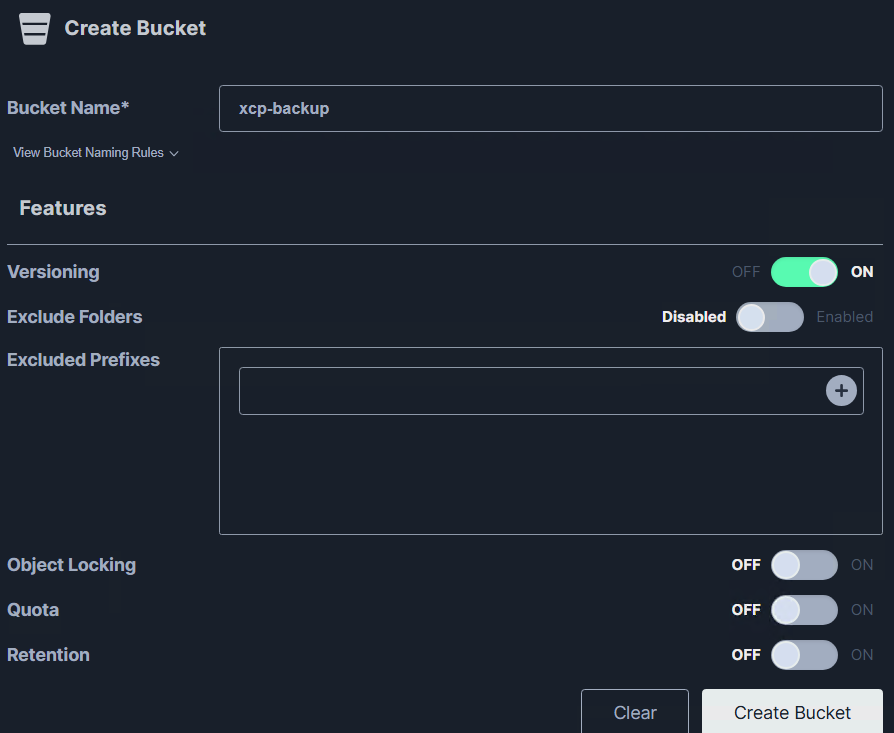
Task: Turn on the Object Locking toggle
Action: 804,565
